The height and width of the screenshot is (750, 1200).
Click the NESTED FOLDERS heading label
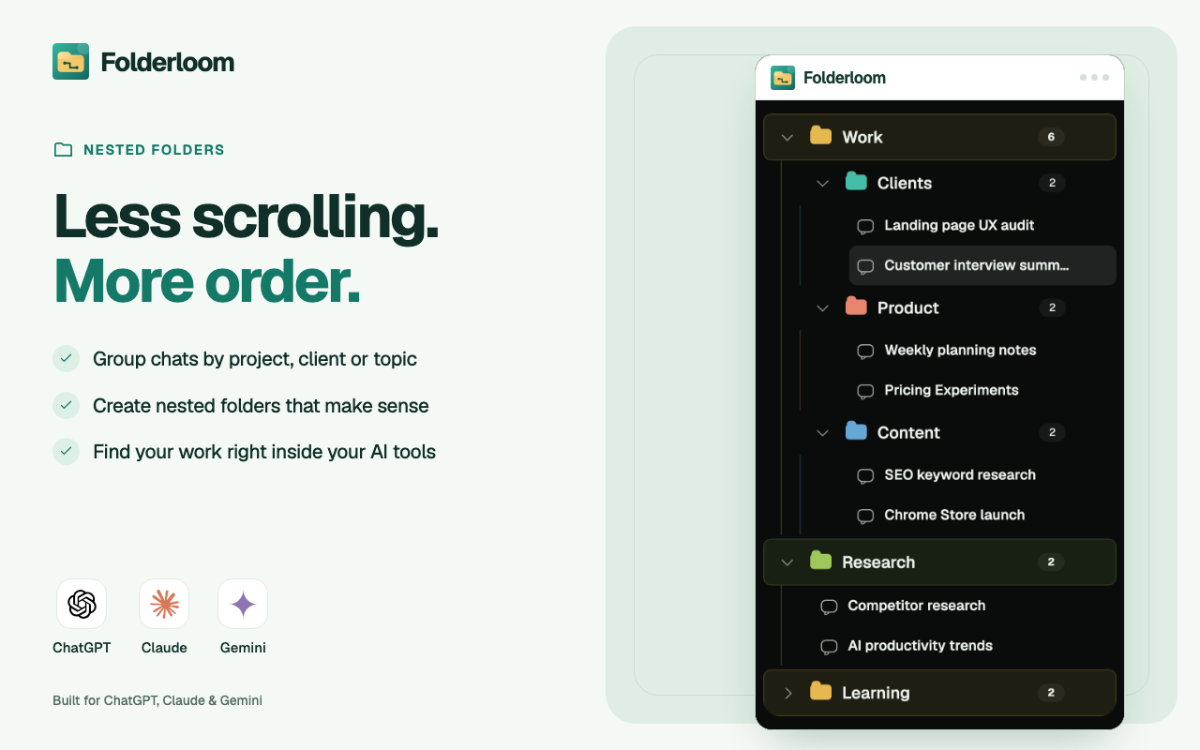pyautogui.click(x=154, y=150)
